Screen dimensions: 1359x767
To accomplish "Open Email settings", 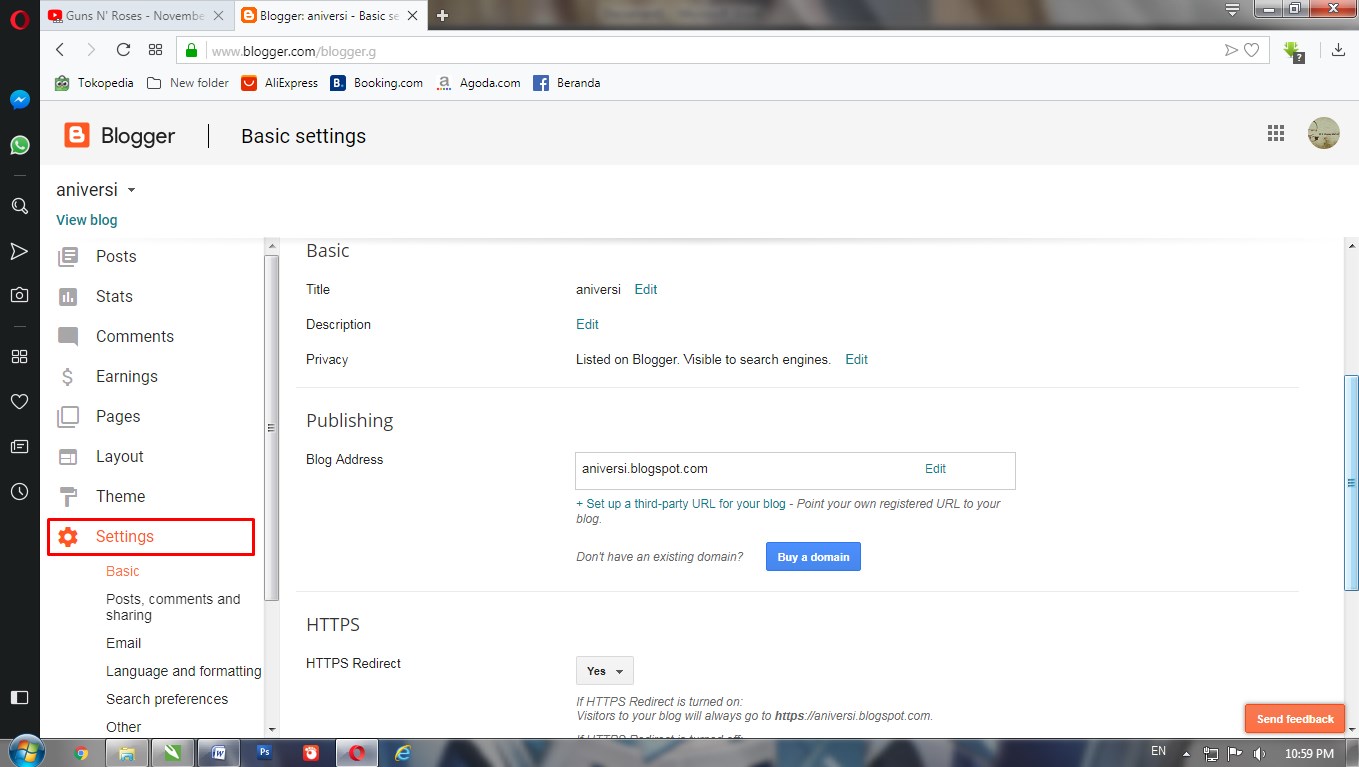I will pyautogui.click(x=124, y=643).
